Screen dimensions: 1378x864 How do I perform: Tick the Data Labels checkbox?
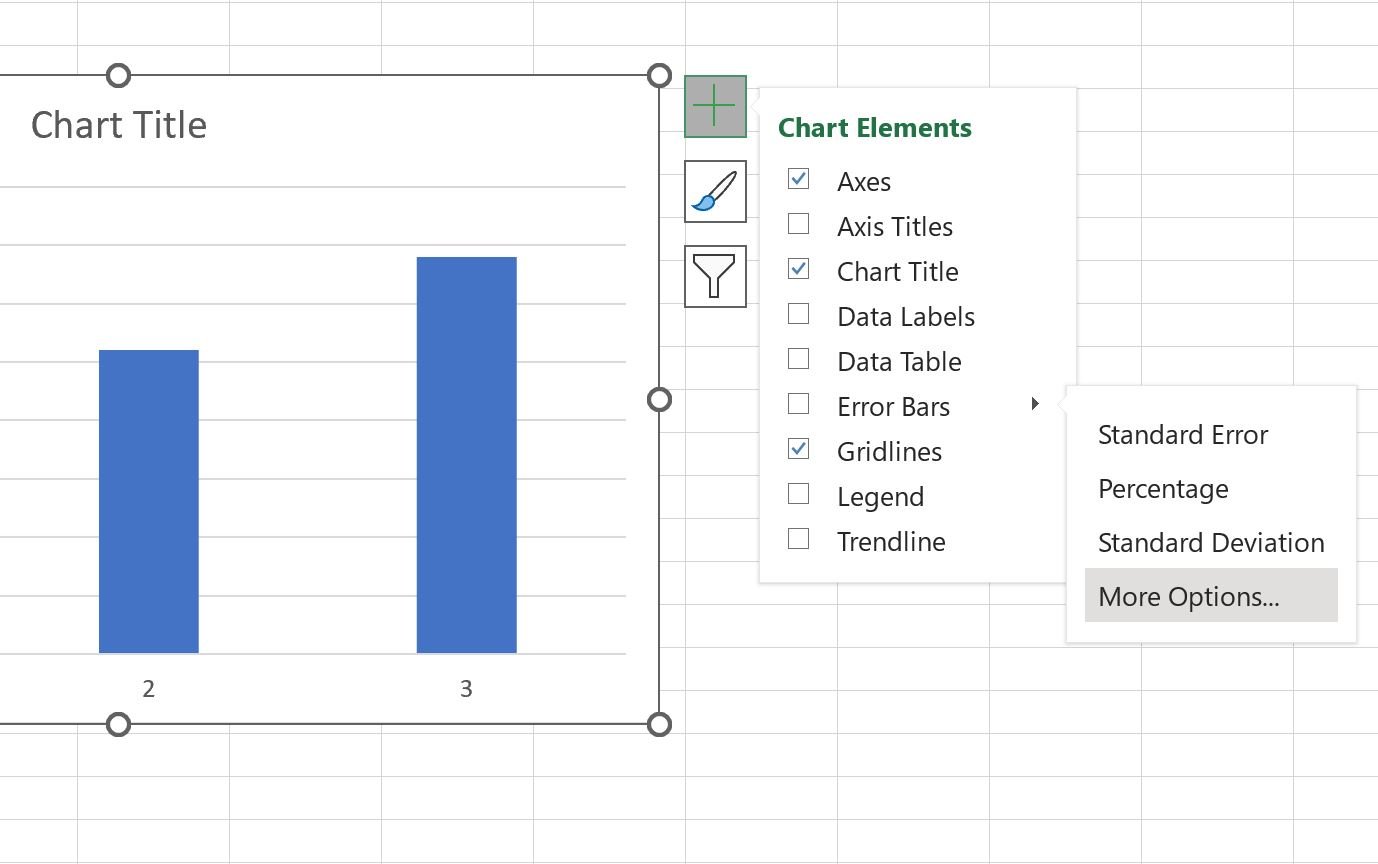tap(798, 314)
